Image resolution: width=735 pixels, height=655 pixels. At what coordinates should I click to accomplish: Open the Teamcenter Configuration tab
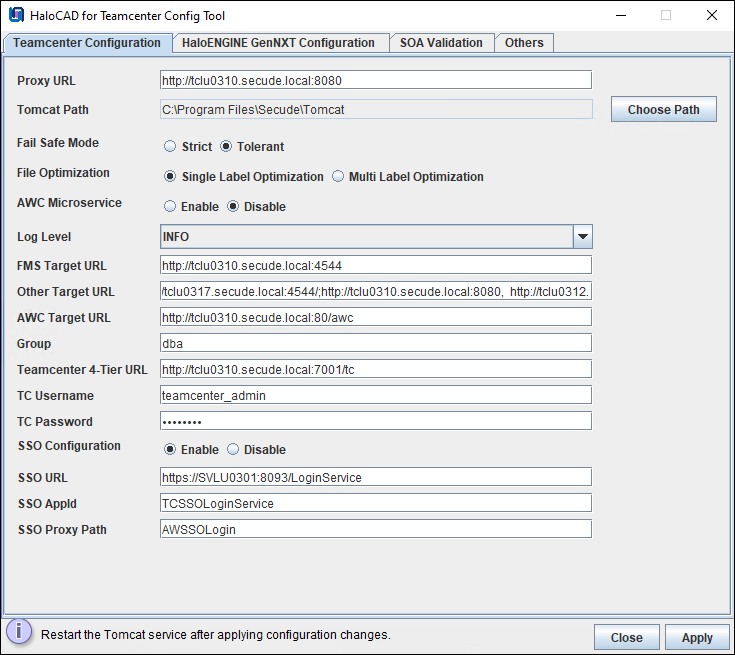pyautogui.click(x=87, y=43)
